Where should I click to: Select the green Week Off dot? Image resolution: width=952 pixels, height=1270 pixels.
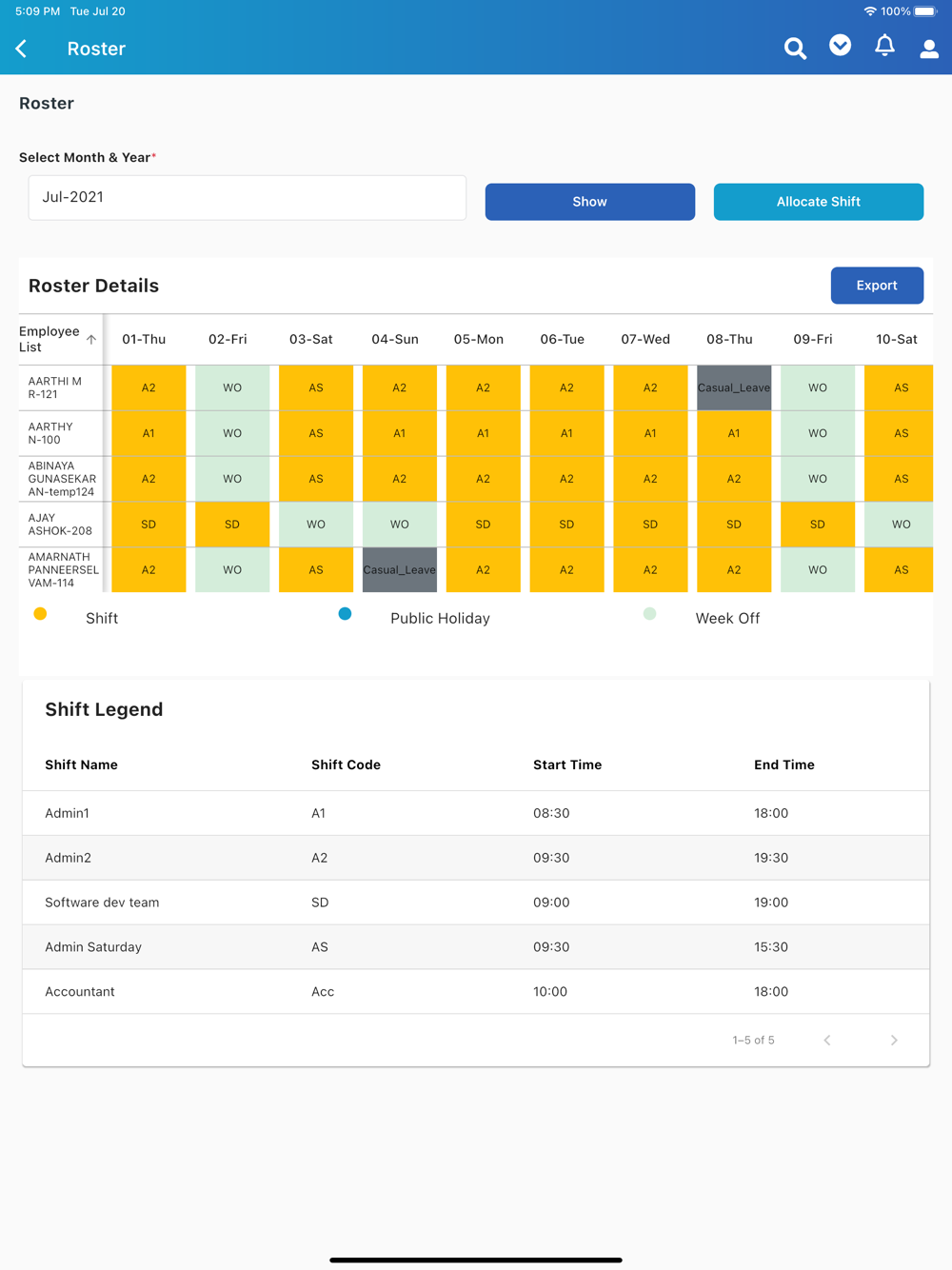click(649, 614)
